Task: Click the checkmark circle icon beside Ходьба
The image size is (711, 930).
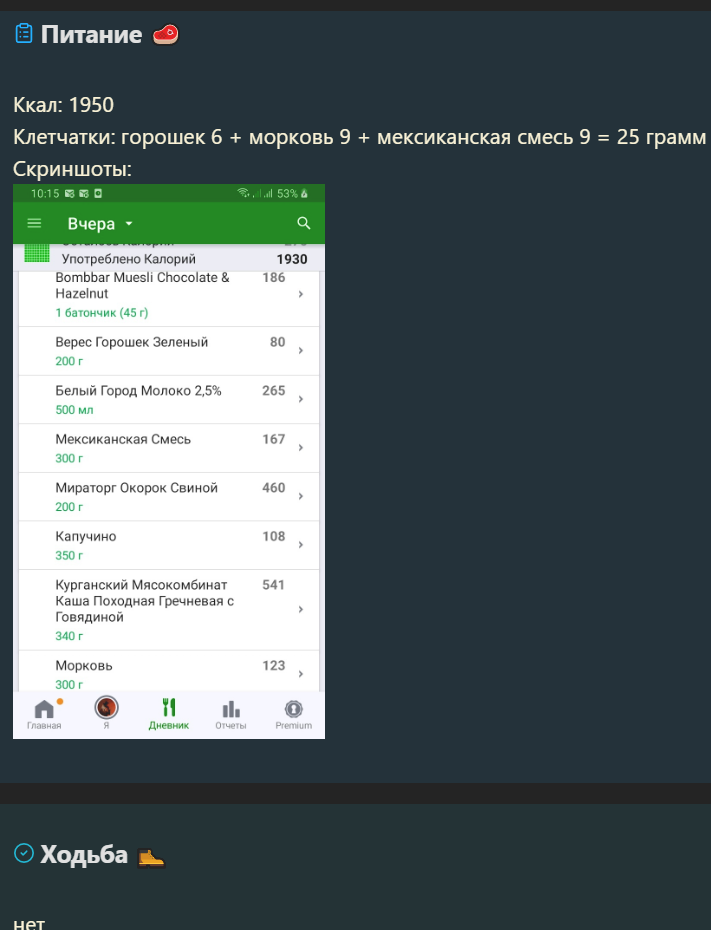Action: pyautogui.click(x=24, y=853)
